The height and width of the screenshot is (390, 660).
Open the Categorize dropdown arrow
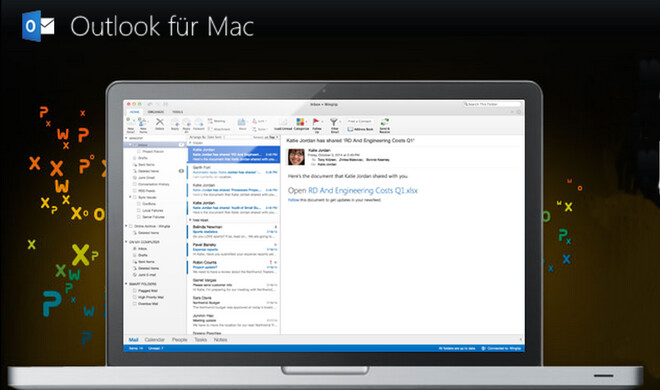pyautogui.click(x=306, y=122)
